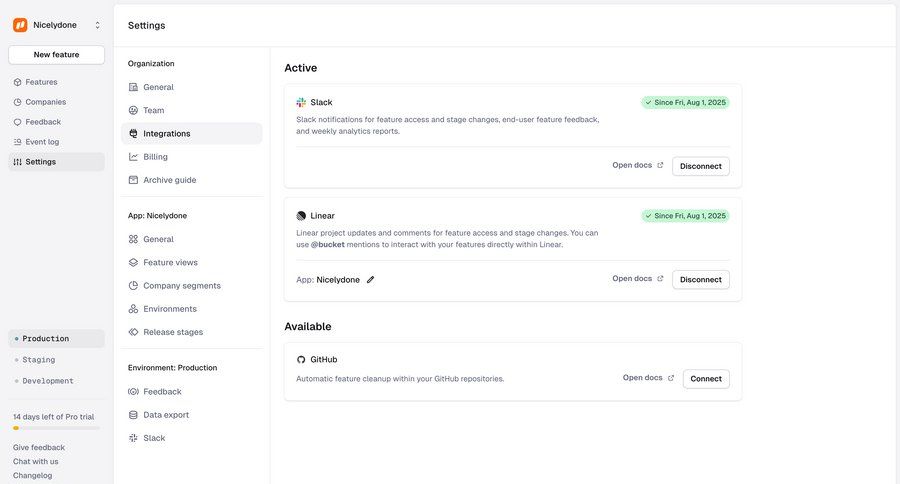Click the Archive guide box icon

click(x=133, y=180)
